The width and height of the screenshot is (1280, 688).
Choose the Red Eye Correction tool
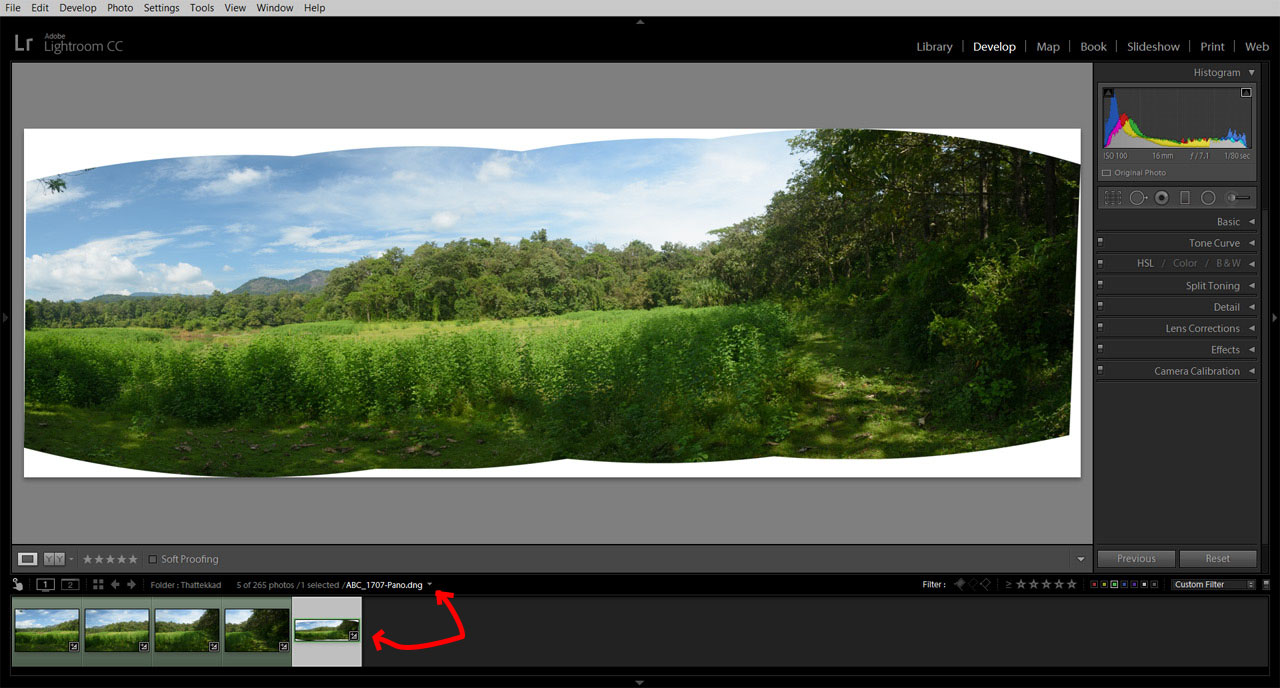coord(1161,198)
